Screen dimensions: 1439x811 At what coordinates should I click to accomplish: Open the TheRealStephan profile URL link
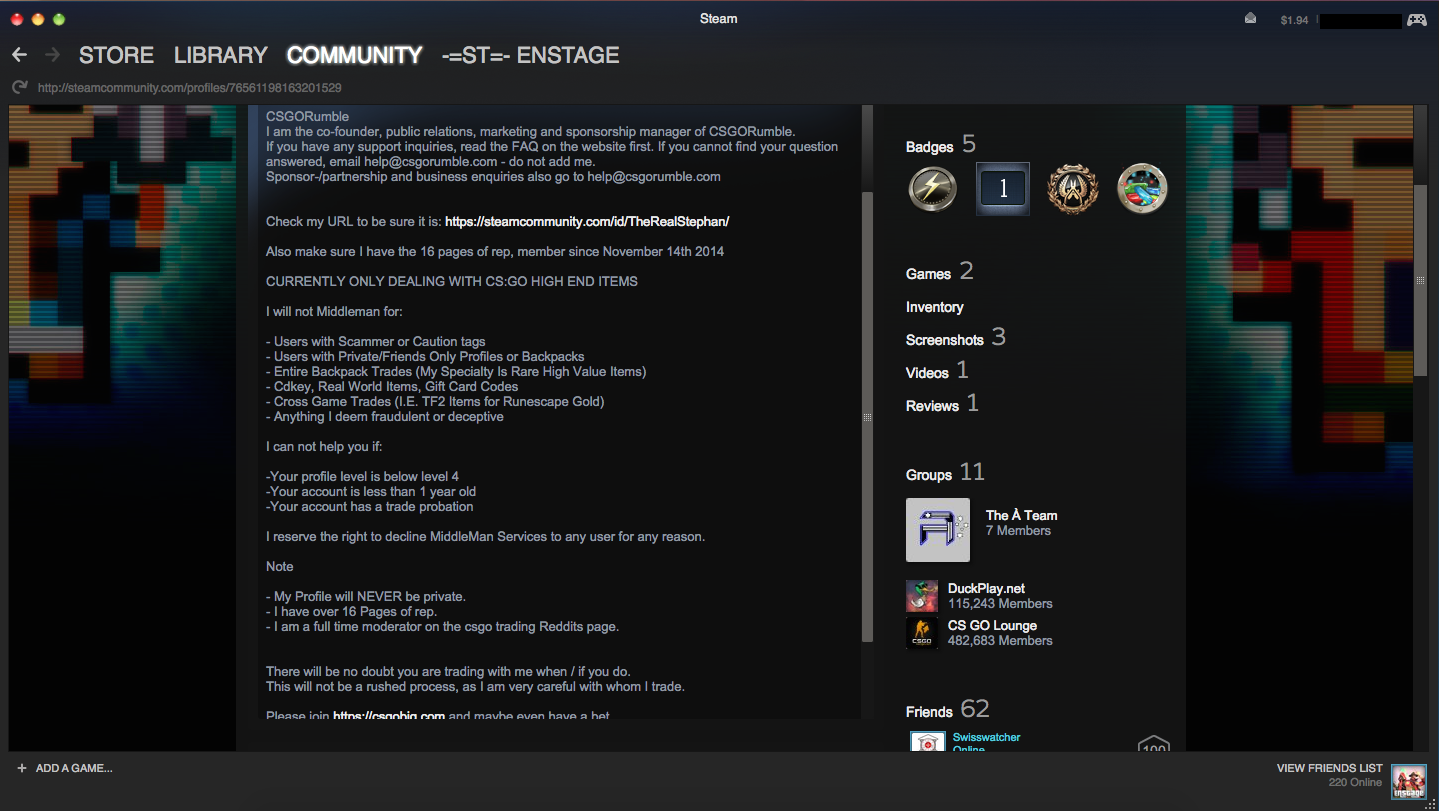click(593, 221)
